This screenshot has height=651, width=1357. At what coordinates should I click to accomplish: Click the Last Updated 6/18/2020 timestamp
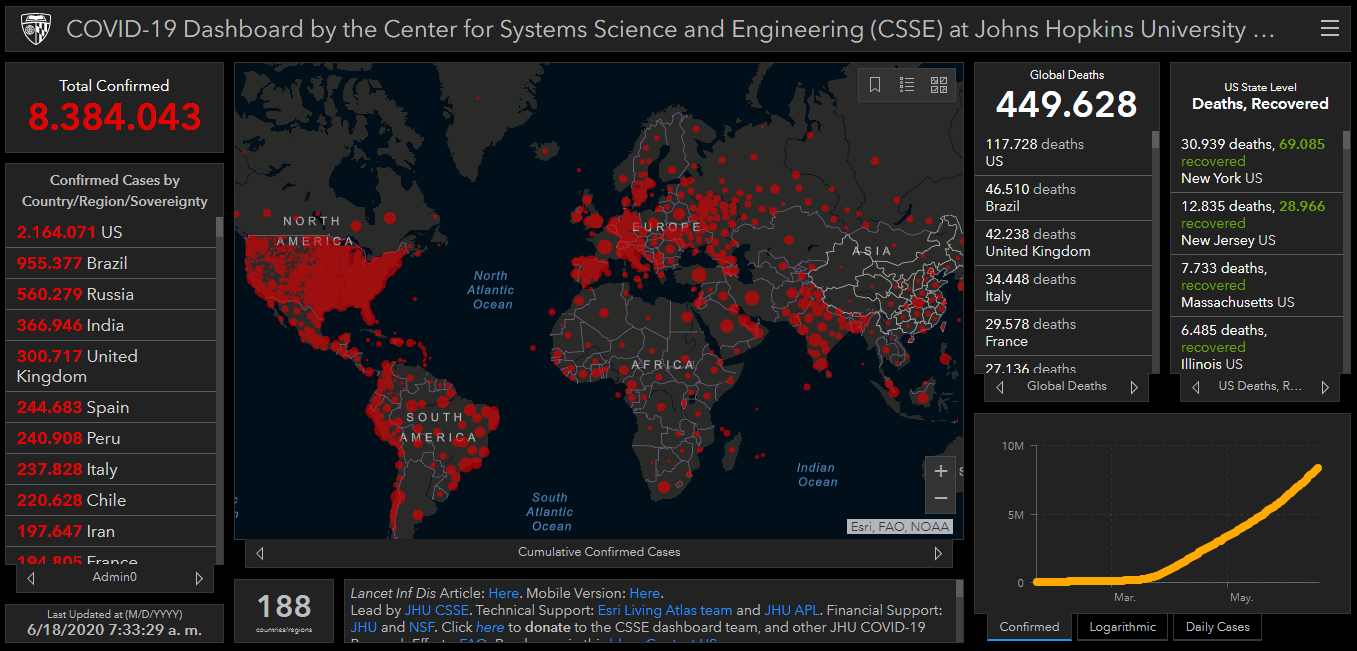click(114, 630)
